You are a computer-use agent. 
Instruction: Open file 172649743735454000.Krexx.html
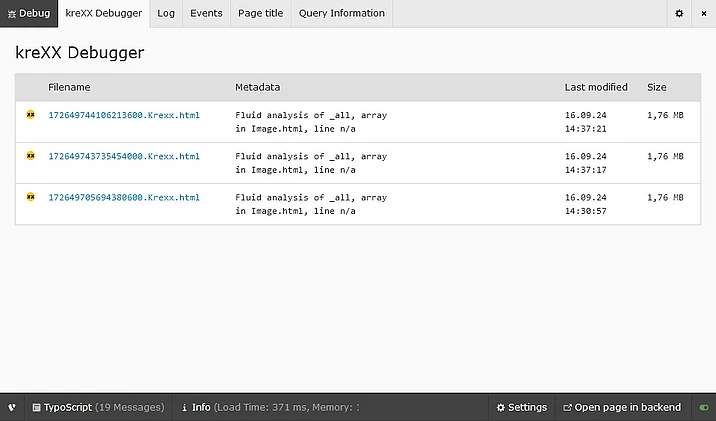point(124,156)
